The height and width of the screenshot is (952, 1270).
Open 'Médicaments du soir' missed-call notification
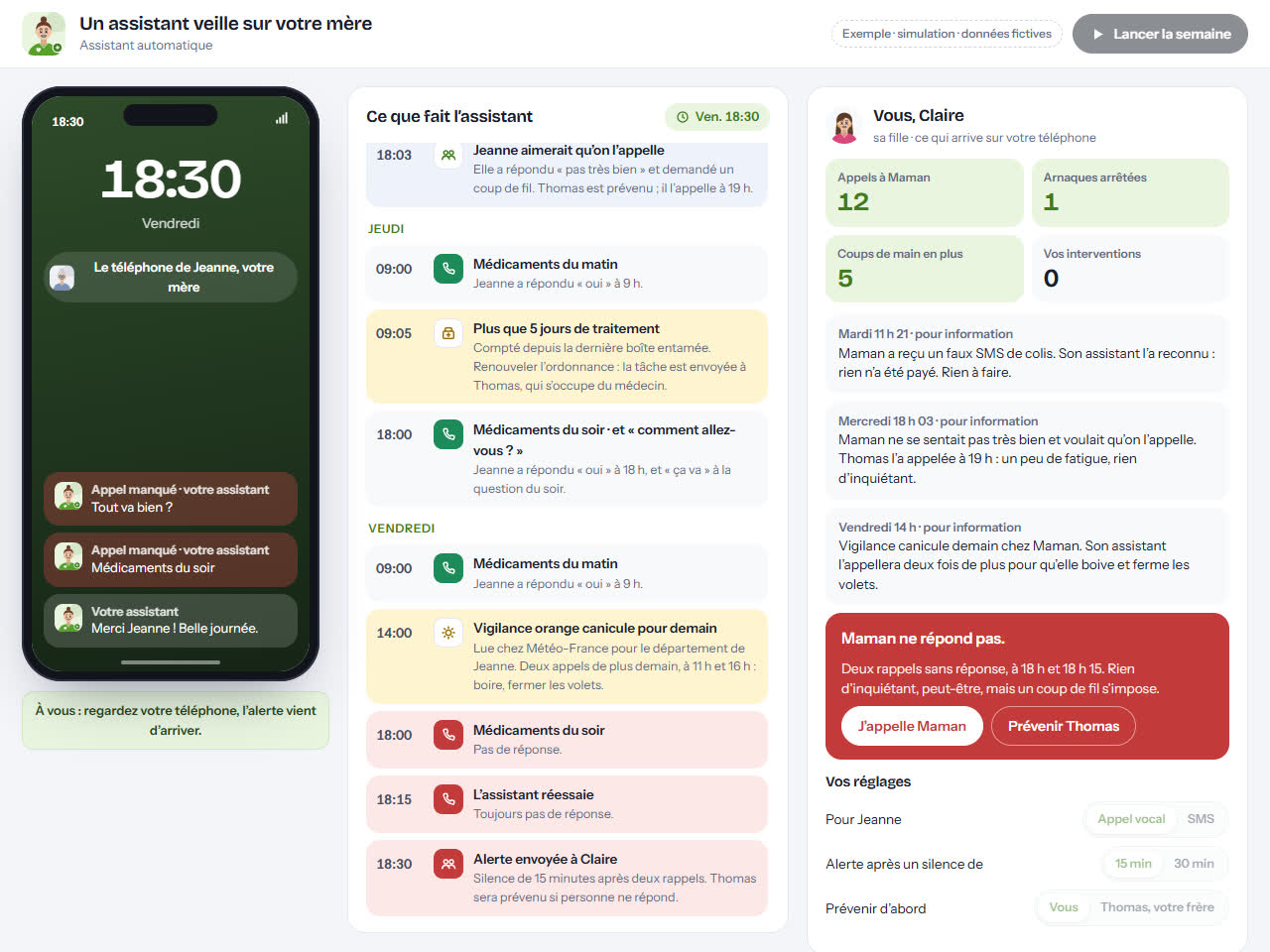pos(171,559)
